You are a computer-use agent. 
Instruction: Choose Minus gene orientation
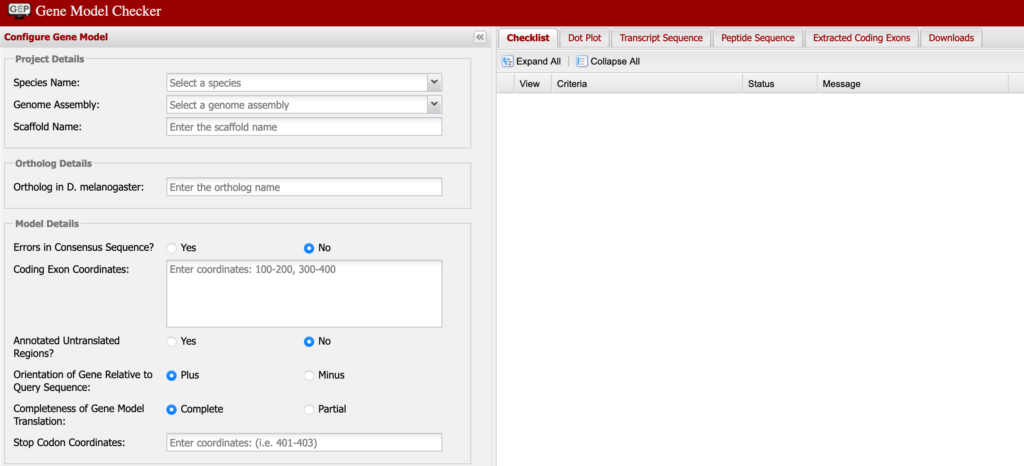[309, 375]
